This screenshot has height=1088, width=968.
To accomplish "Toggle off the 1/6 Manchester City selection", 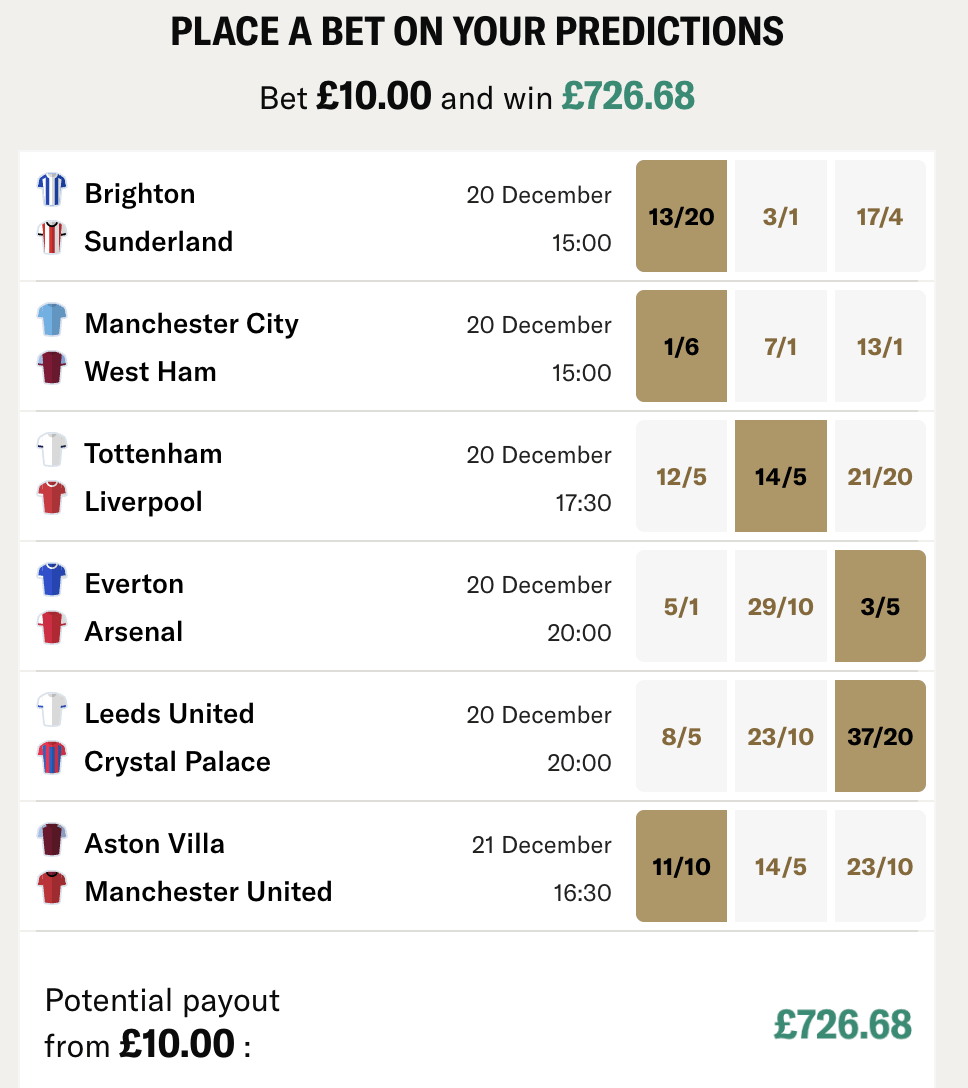I will coord(681,346).
